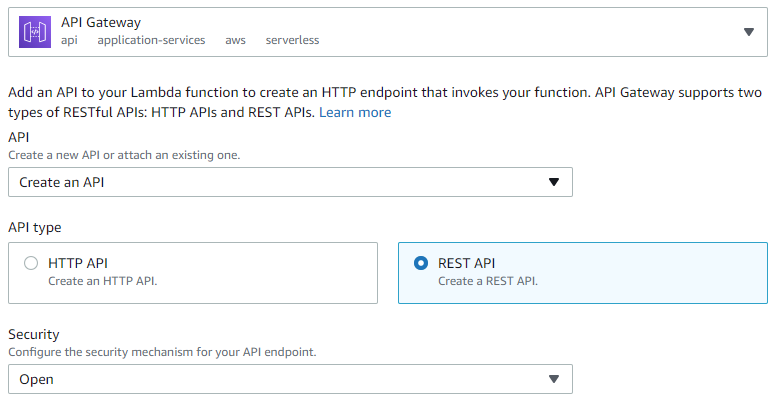Screen dimensions: 777x400
Task: Click the API section heading
Action: click(18, 137)
